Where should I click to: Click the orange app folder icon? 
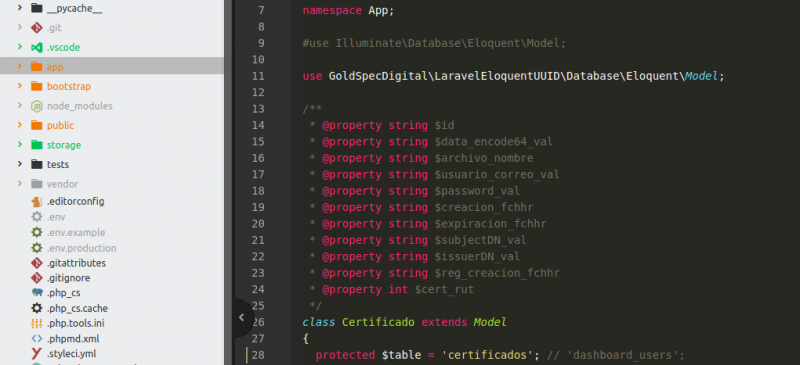click(x=36, y=66)
